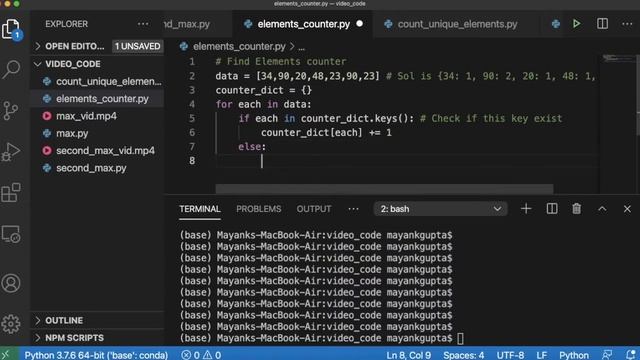Open the Search view in activity bar
Image resolution: width=640 pixels, height=360 pixels.
[x=11, y=69]
